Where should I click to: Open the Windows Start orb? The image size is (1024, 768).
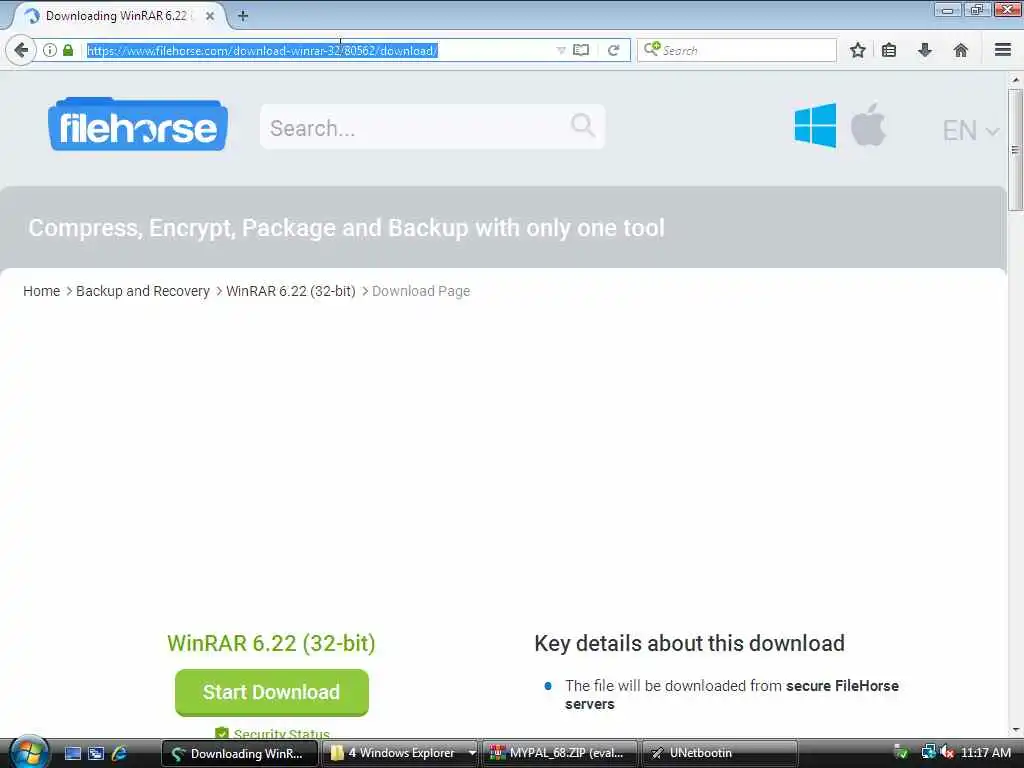[29, 752]
